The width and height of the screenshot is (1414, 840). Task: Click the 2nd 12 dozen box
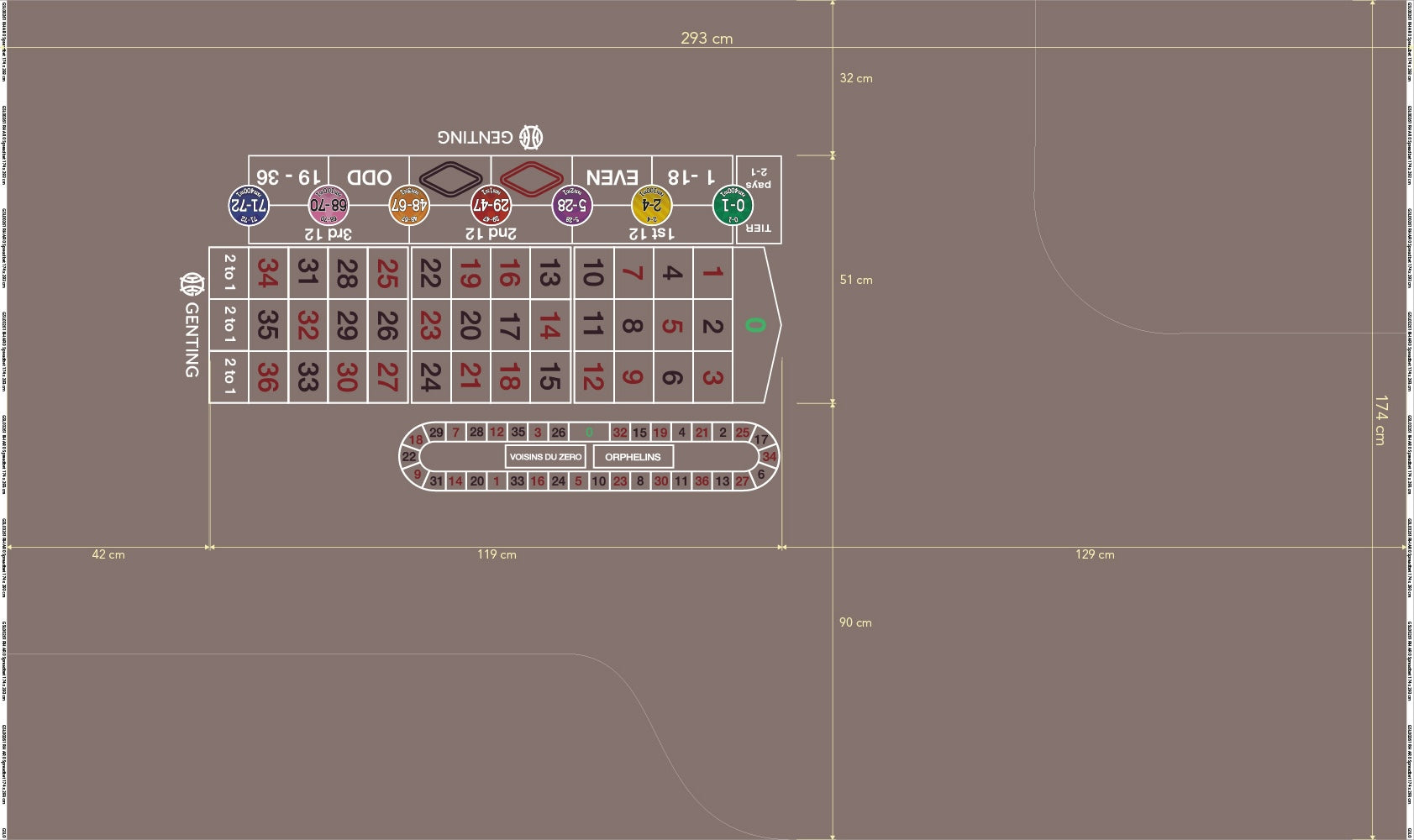tap(491, 233)
